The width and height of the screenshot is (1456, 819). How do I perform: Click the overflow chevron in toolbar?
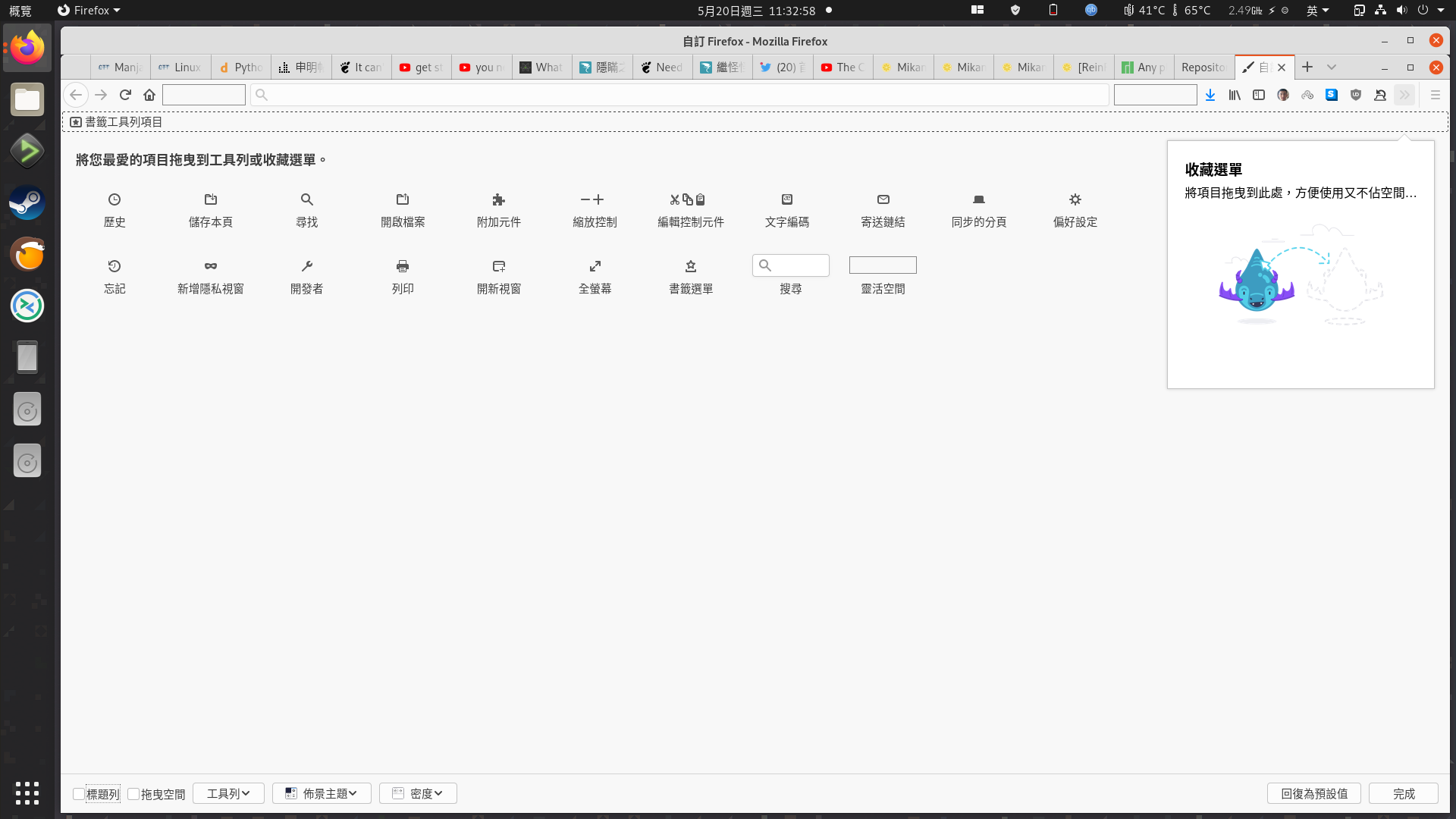point(1404,95)
